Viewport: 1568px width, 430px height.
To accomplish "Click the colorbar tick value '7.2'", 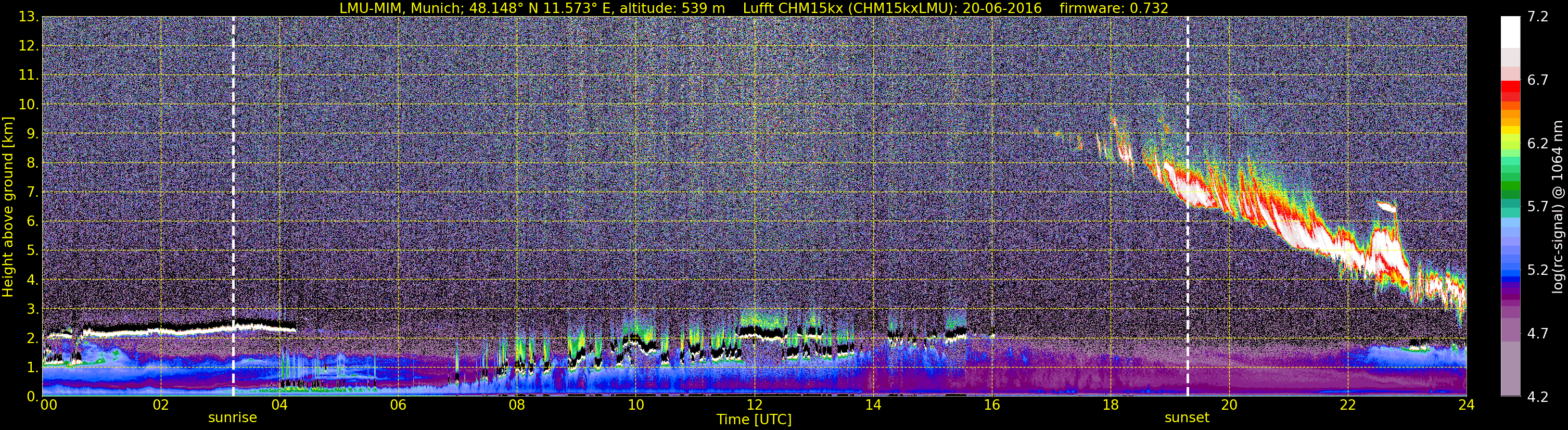I will [x=1538, y=17].
